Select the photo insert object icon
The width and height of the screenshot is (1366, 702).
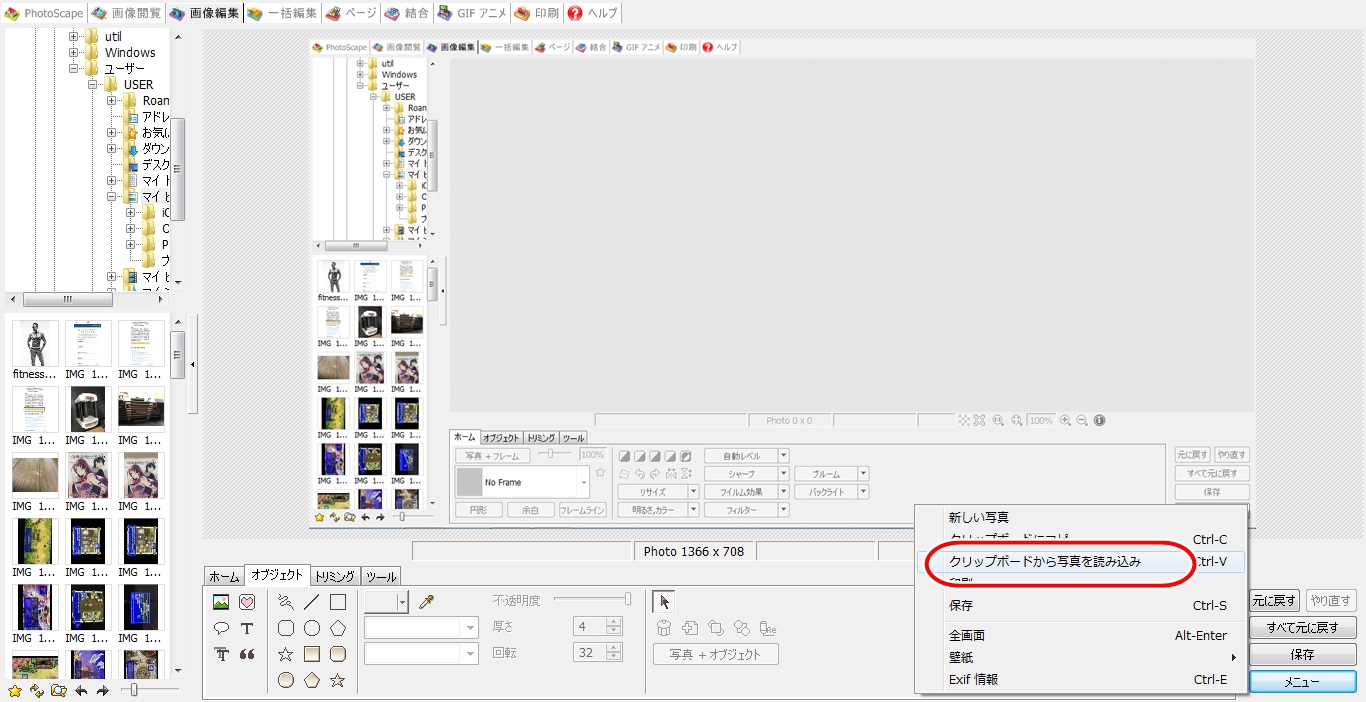coord(221,602)
